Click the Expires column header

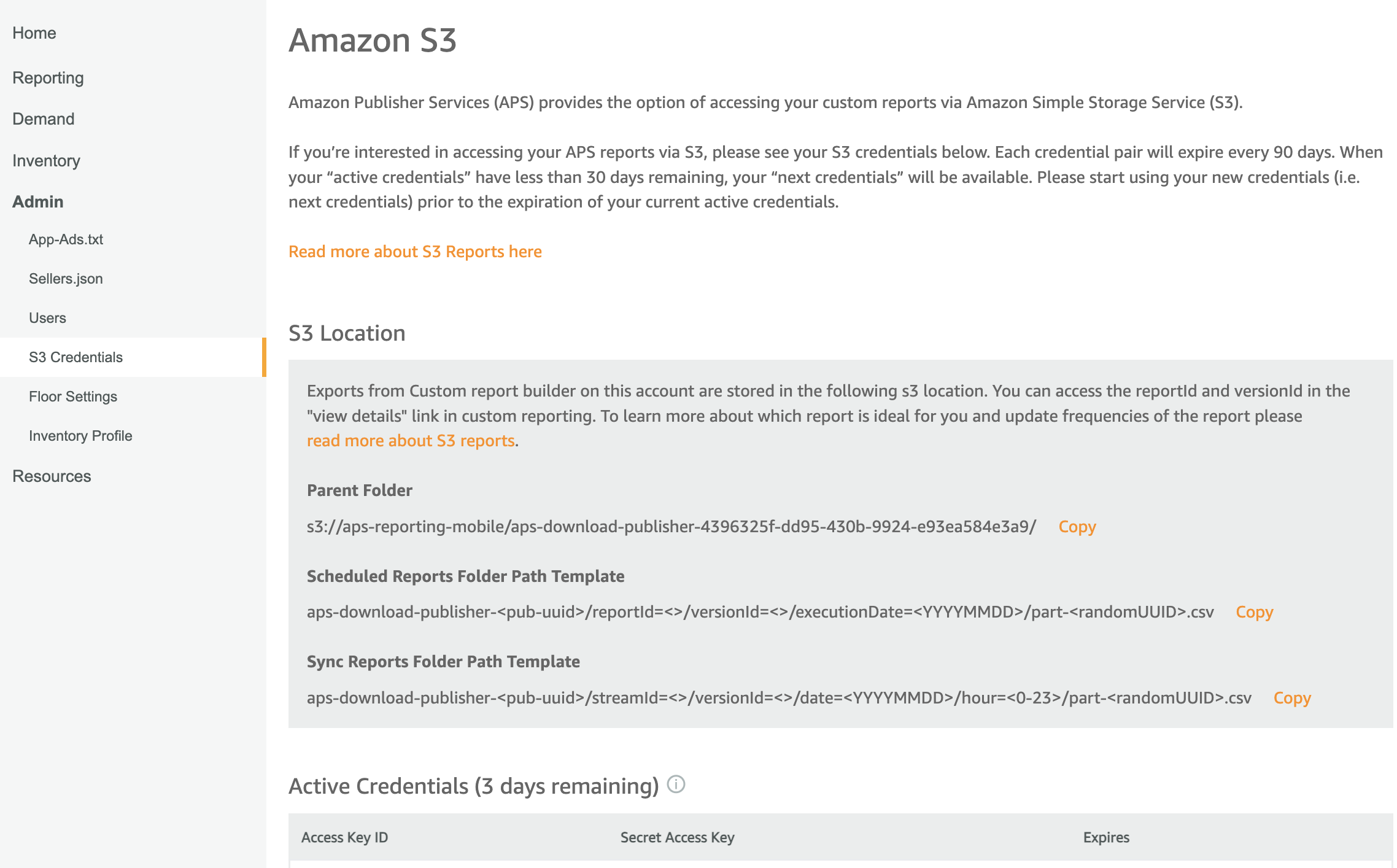pos(1106,837)
